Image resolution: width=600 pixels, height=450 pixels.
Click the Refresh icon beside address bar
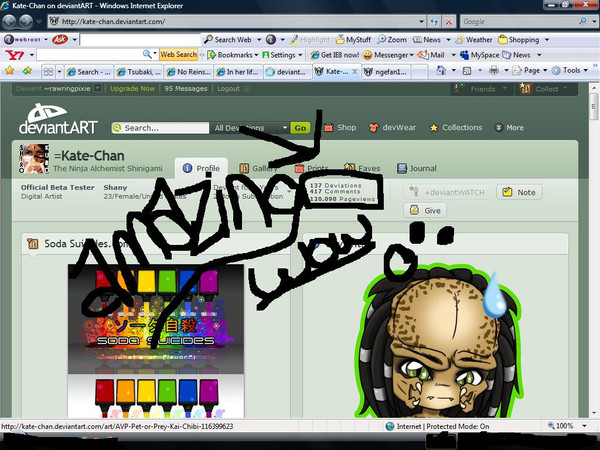click(x=434, y=21)
